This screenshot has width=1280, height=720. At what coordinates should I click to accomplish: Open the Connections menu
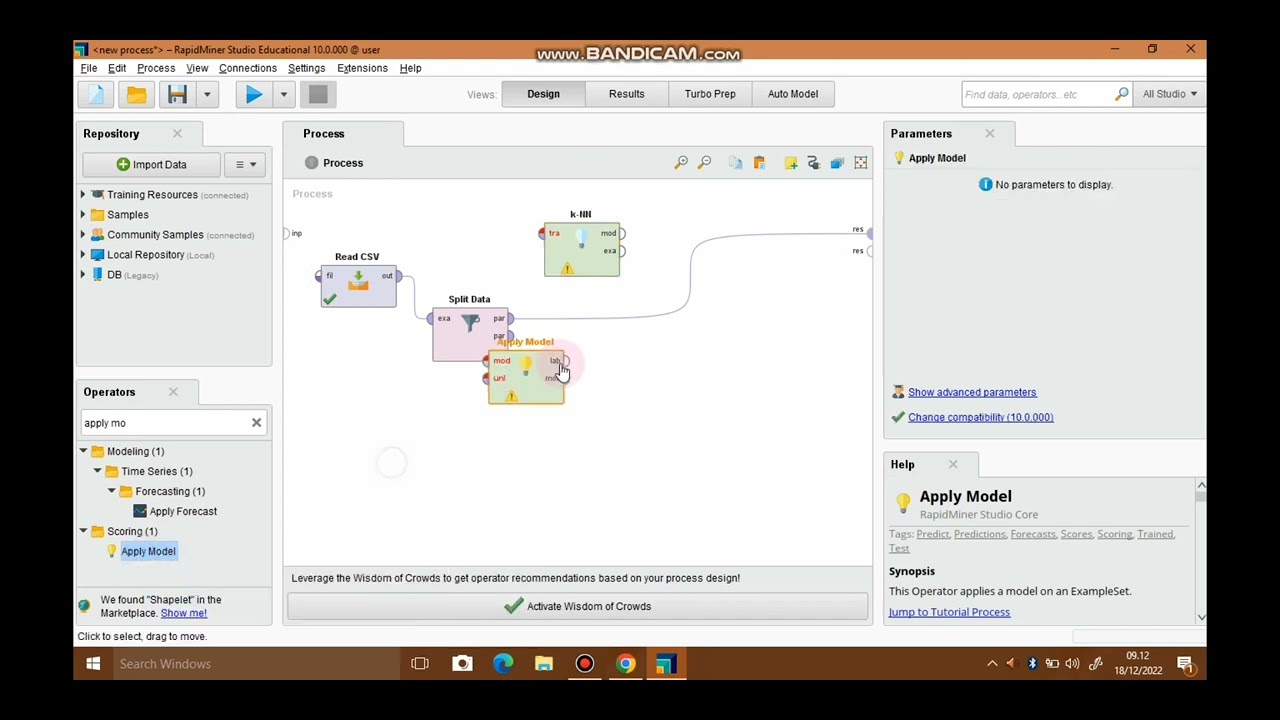tap(248, 68)
